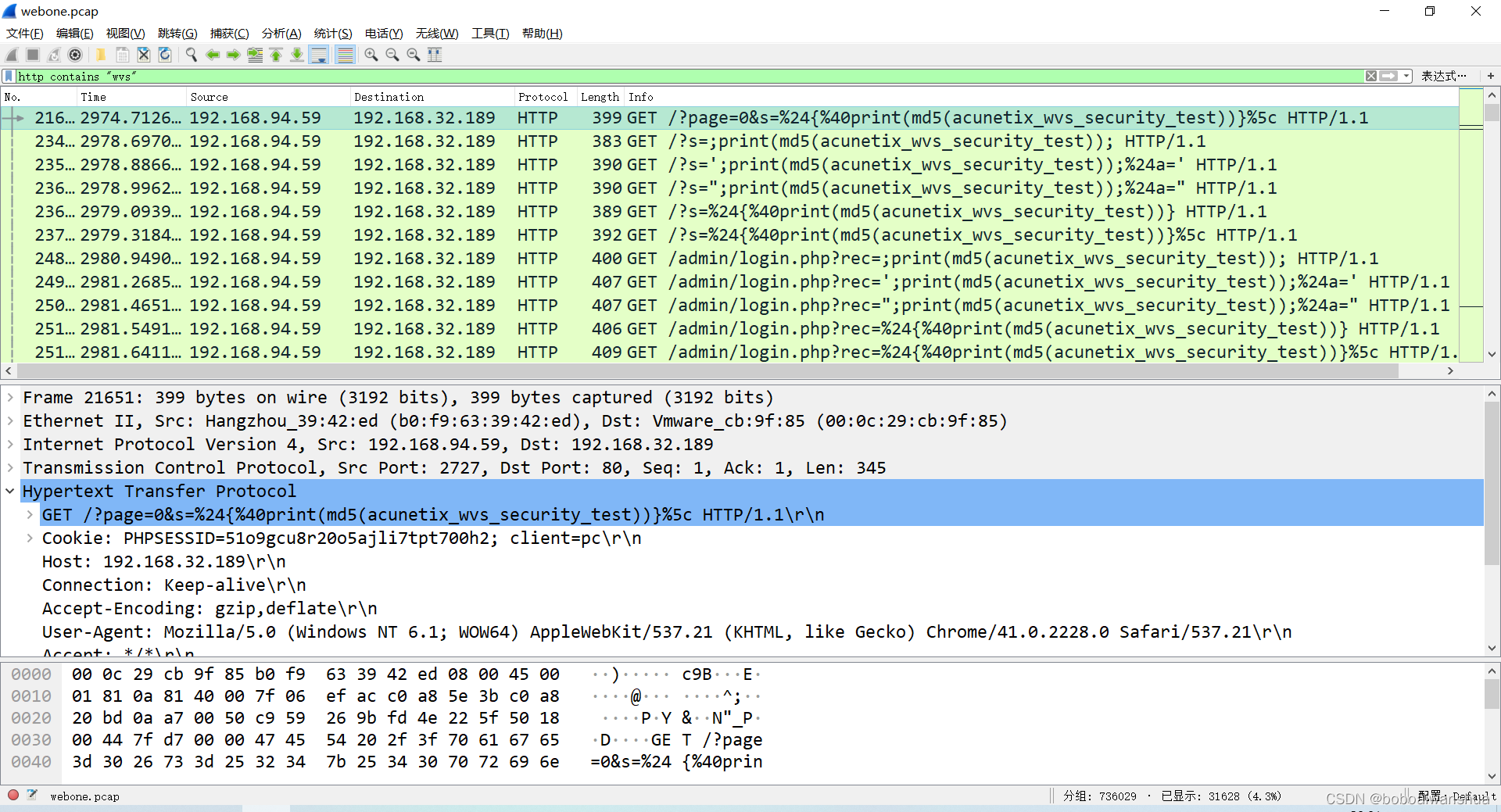Open capture options gear icon
The image size is (1501, 812).
[75, 55]
